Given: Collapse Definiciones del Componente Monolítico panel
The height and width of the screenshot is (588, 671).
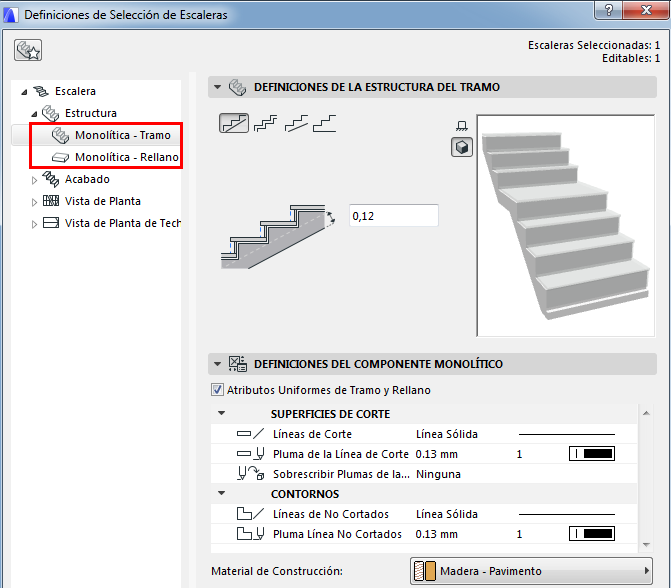Looking at the screenshot, I should pyautogui.click(x=217, y=364).
